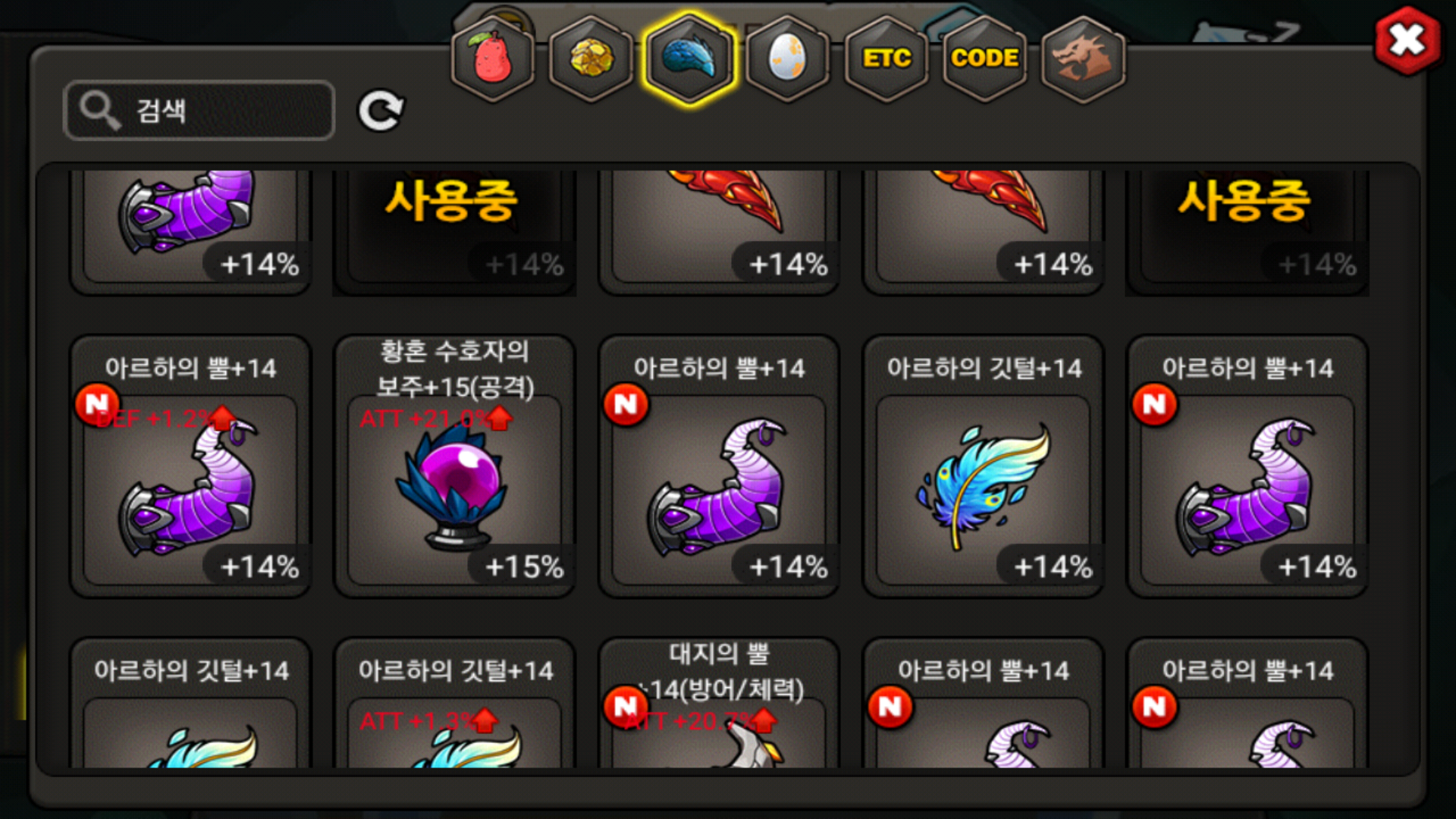Select the bottom-left 아르하의 깃털+14 feather
The image size is (1456, 819).
click(190, 703)
